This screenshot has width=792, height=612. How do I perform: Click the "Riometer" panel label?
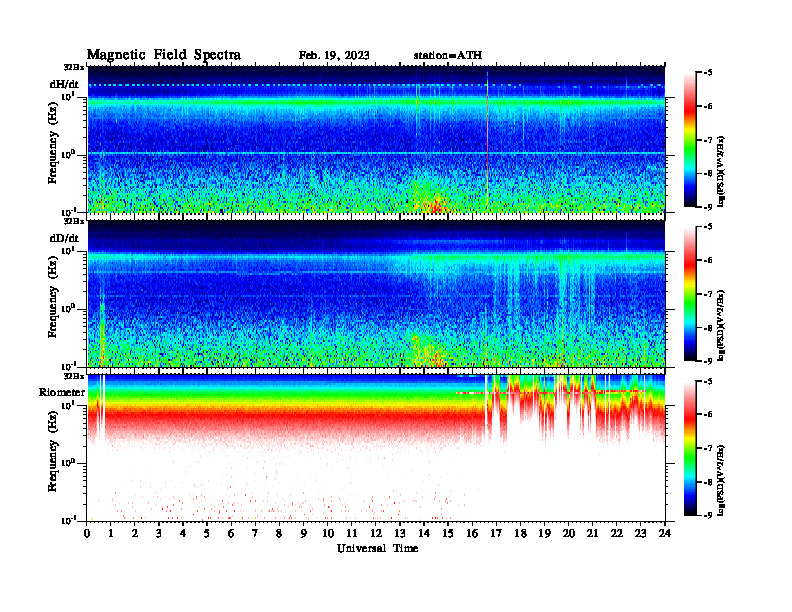coord(62,392)
